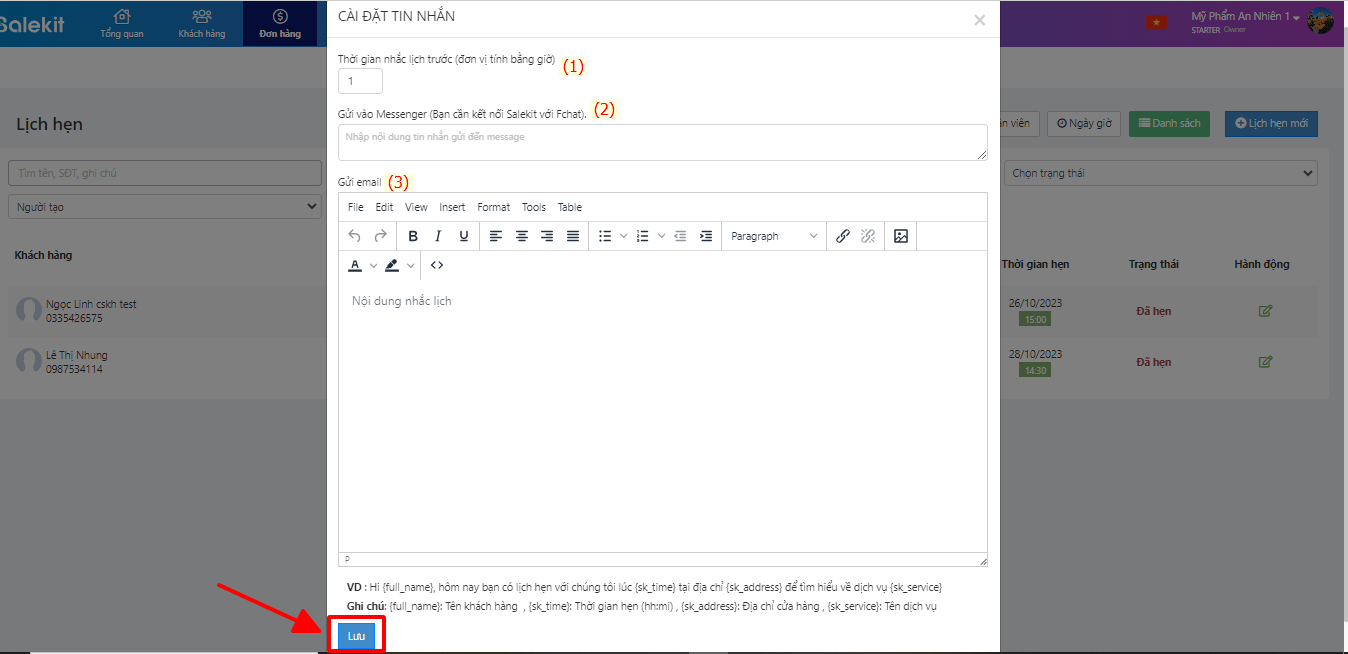This screenshot has height=654, width=1348.
Task: Insert a link via the chain icon
Action: 843,236
